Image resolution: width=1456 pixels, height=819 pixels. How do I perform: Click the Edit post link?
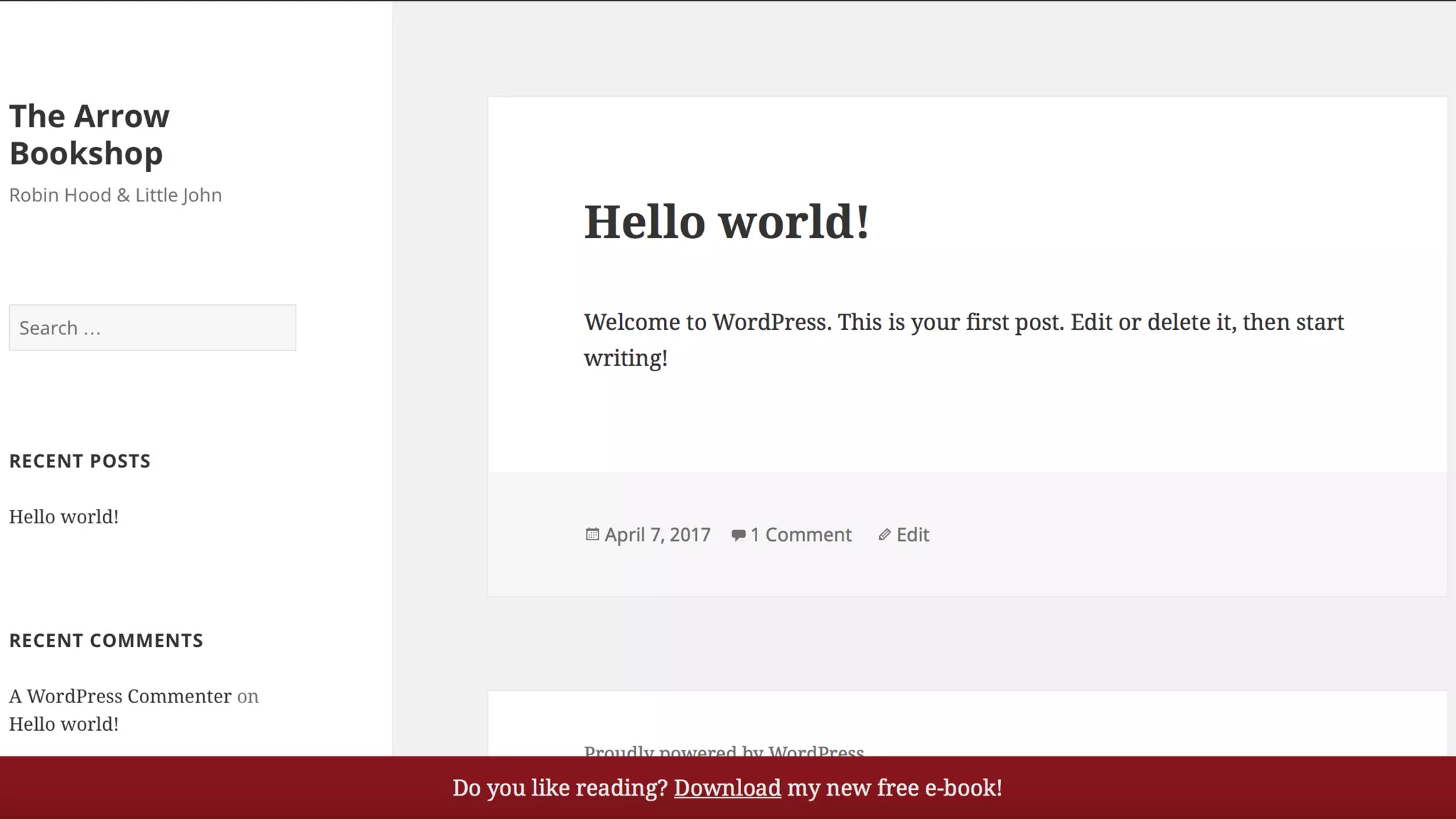[x=912, y=535]
